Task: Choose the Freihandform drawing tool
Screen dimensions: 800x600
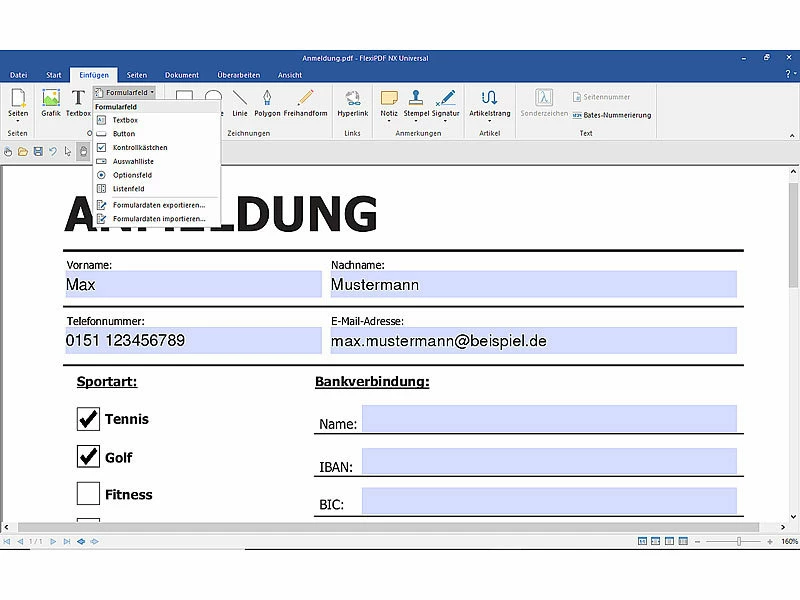Action: click(x=305, y=101)
